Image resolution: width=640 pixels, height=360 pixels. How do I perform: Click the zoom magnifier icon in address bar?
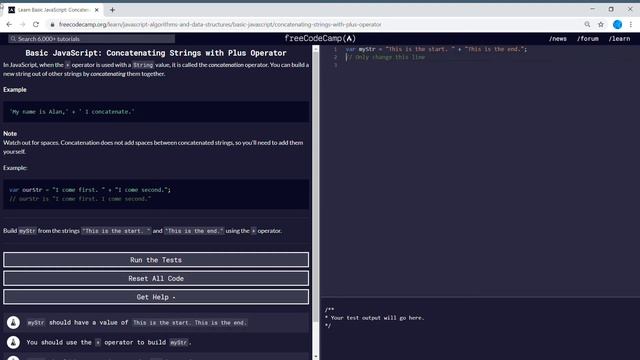tap(587, 24)
